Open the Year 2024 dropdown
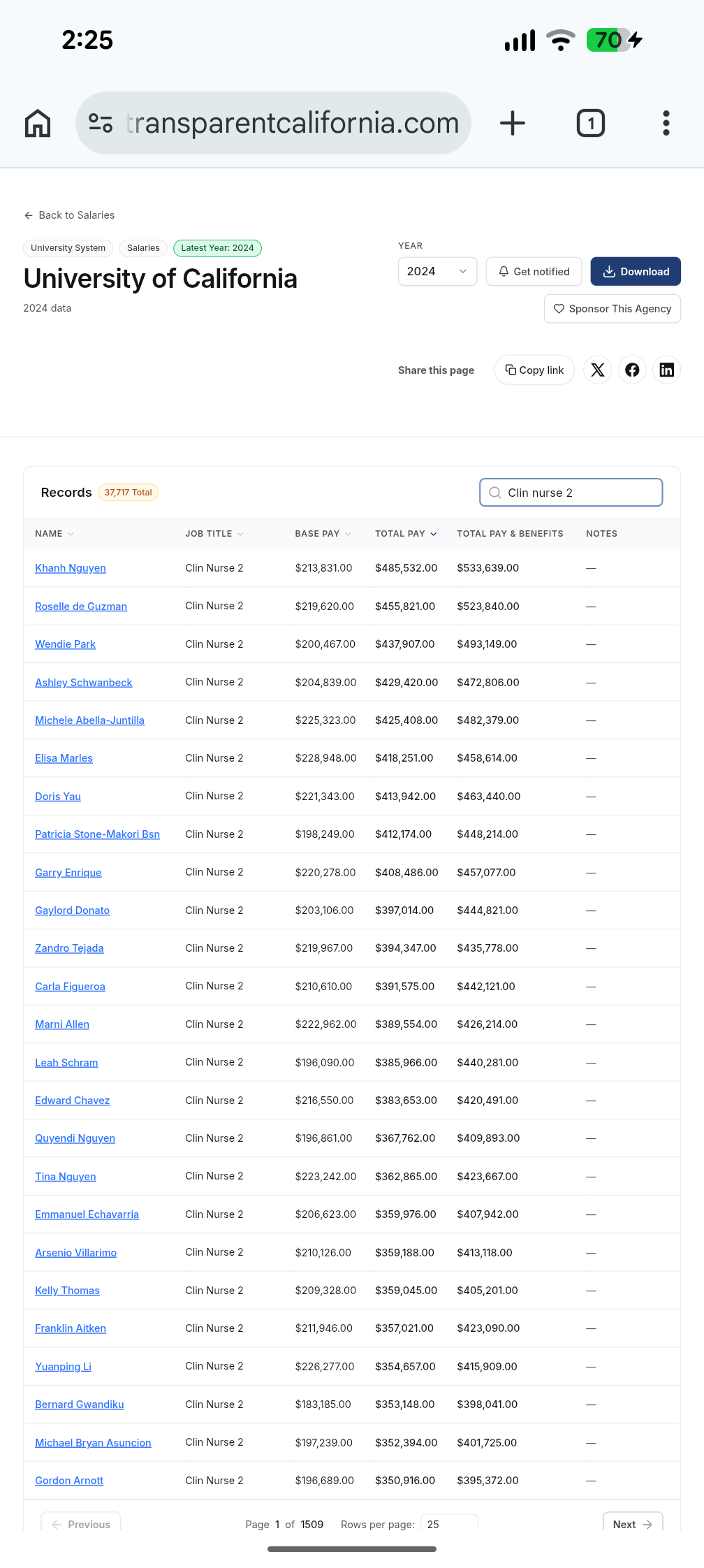This screenshot has width=704, height=1568. click(x=437, y=271)
